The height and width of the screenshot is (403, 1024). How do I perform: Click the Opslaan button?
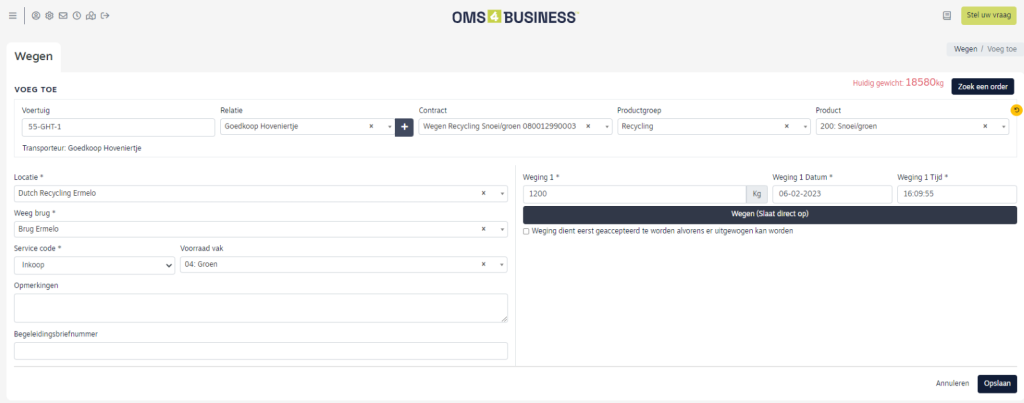tap(996, 383)
